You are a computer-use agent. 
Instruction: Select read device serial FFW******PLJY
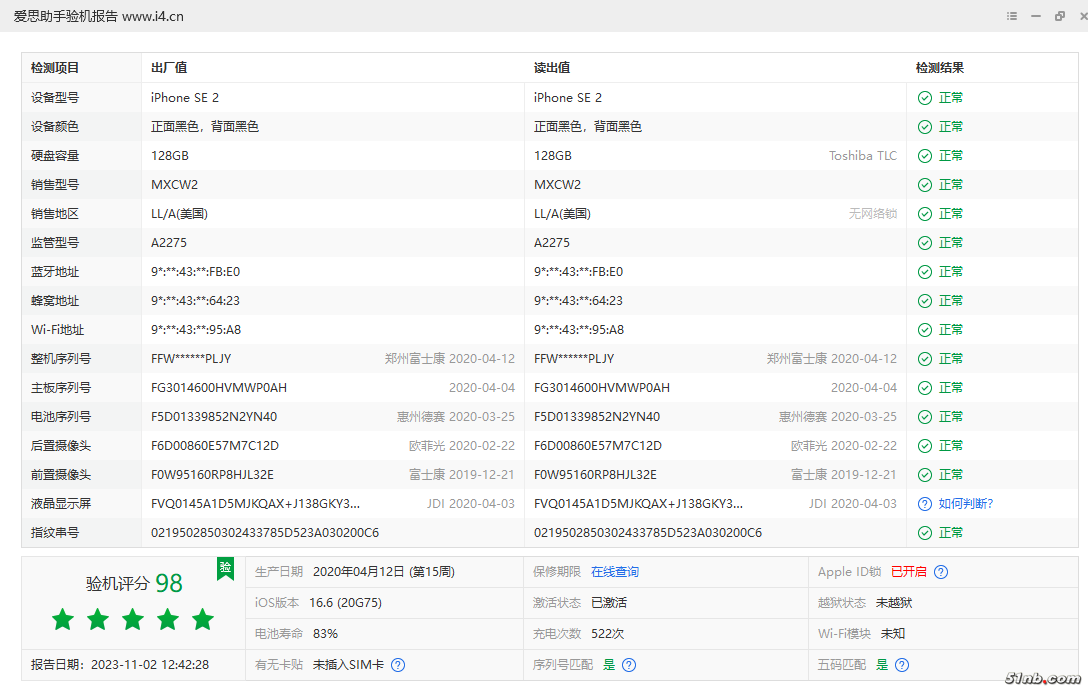click(574, 359)
